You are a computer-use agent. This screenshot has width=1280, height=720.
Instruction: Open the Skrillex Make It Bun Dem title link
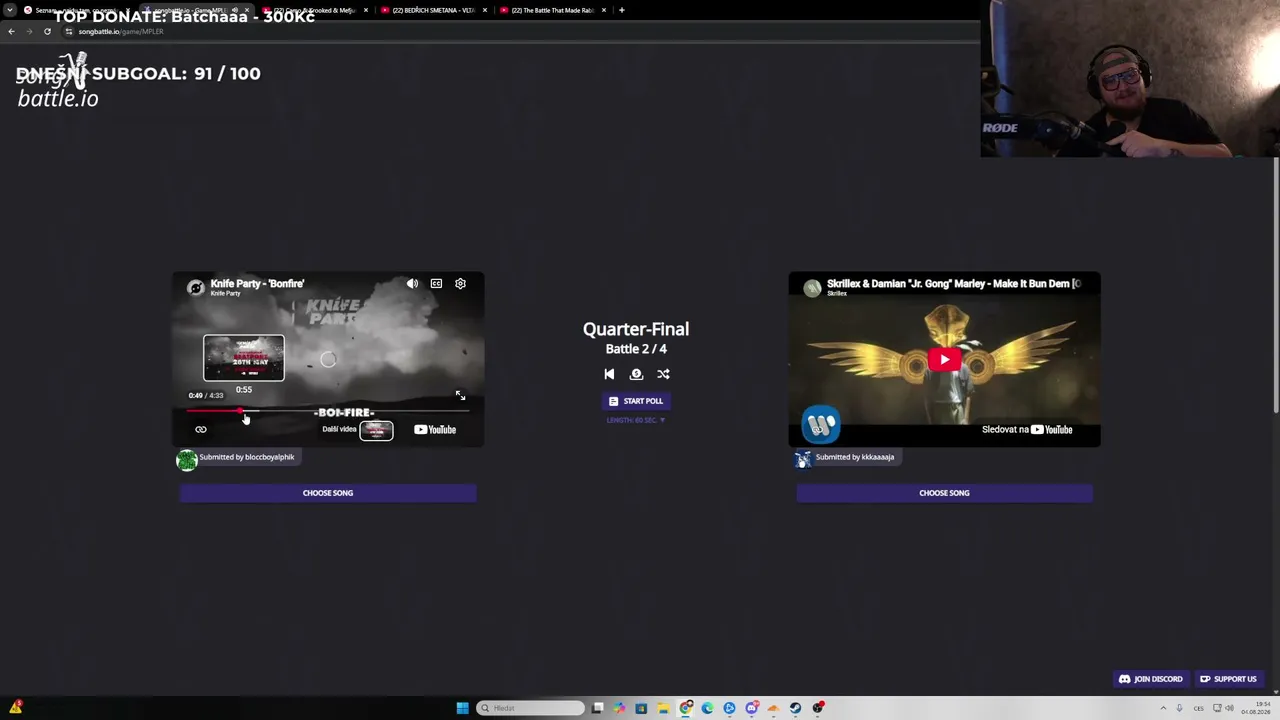click(954, 284)
